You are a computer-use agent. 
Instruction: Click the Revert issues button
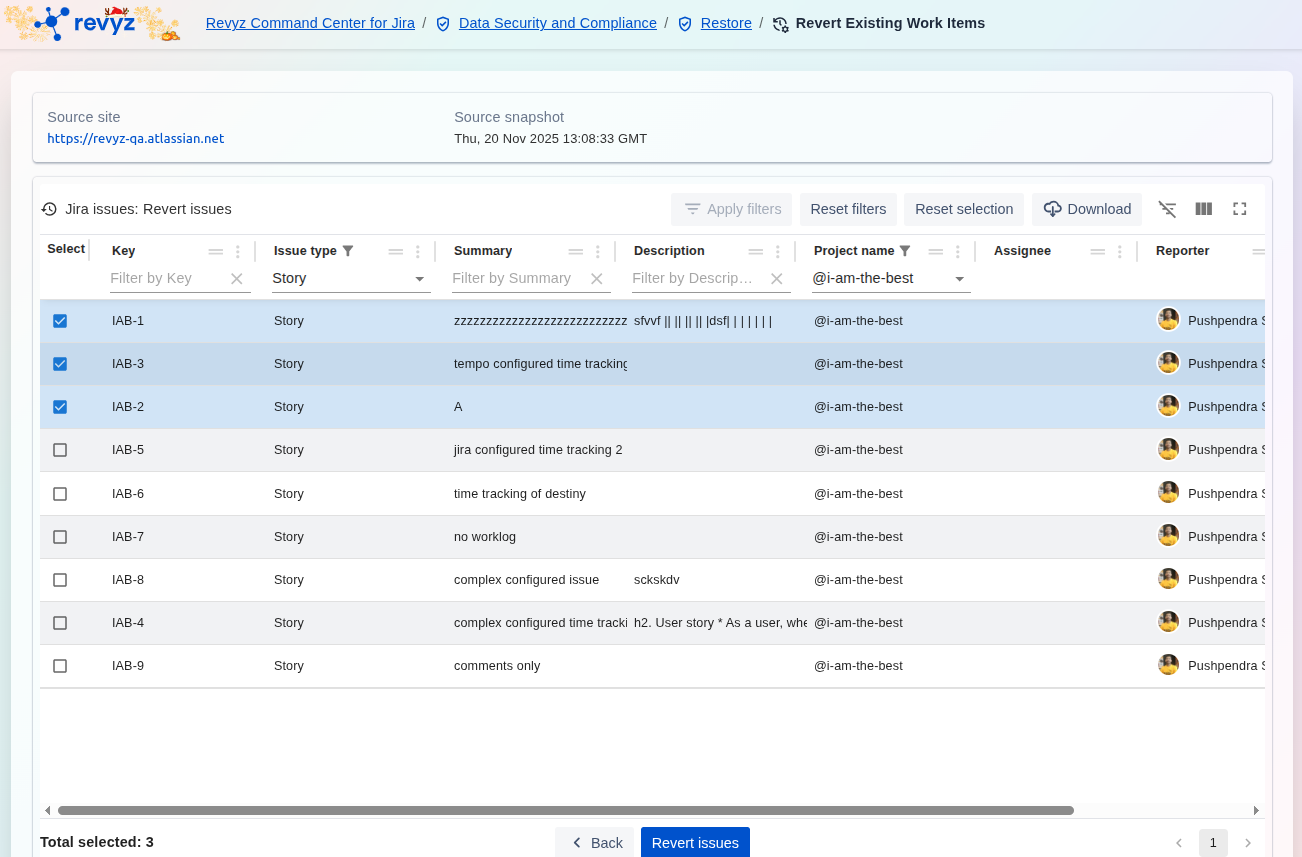click(x=695, y=842)
